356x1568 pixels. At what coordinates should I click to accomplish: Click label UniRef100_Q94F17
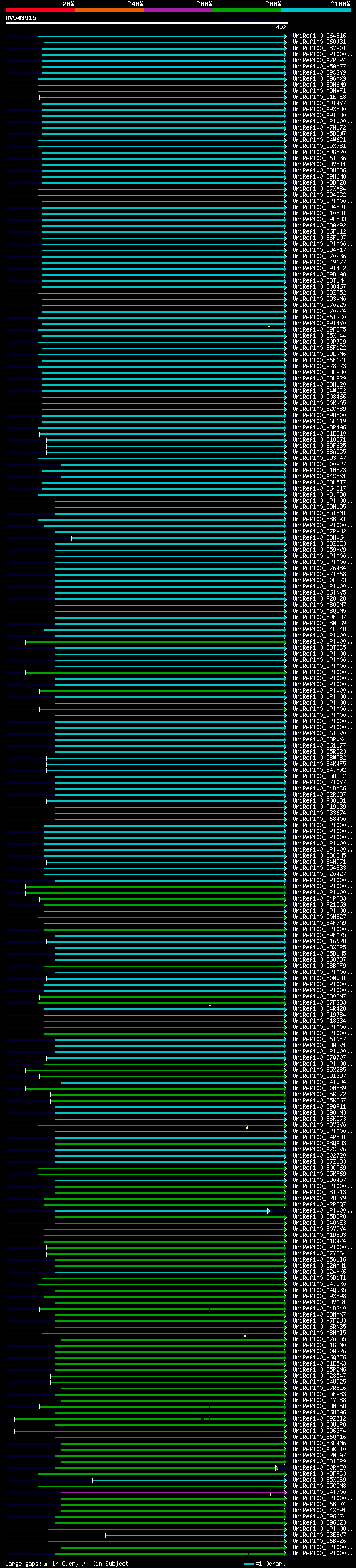[319, 250]
